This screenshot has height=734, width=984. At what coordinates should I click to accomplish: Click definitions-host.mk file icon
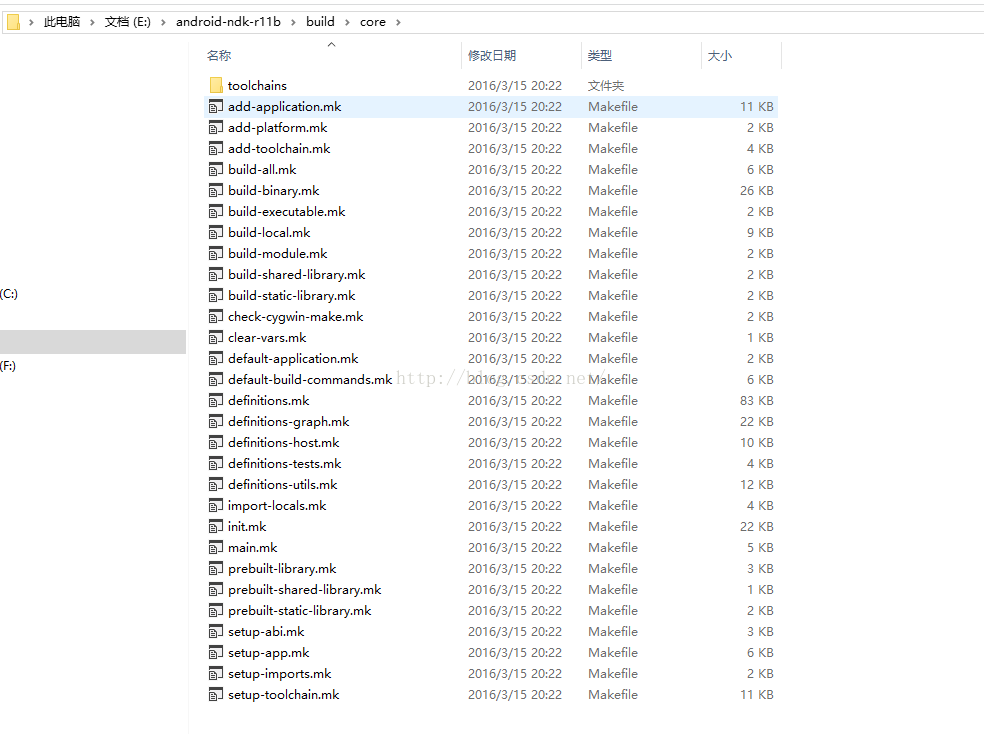coord(216,443)
